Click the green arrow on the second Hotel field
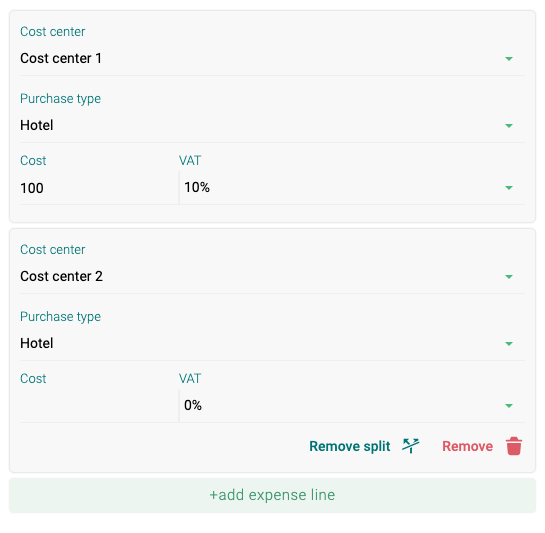The width and height of the screenshot is (545, 533). click(509, 344)
